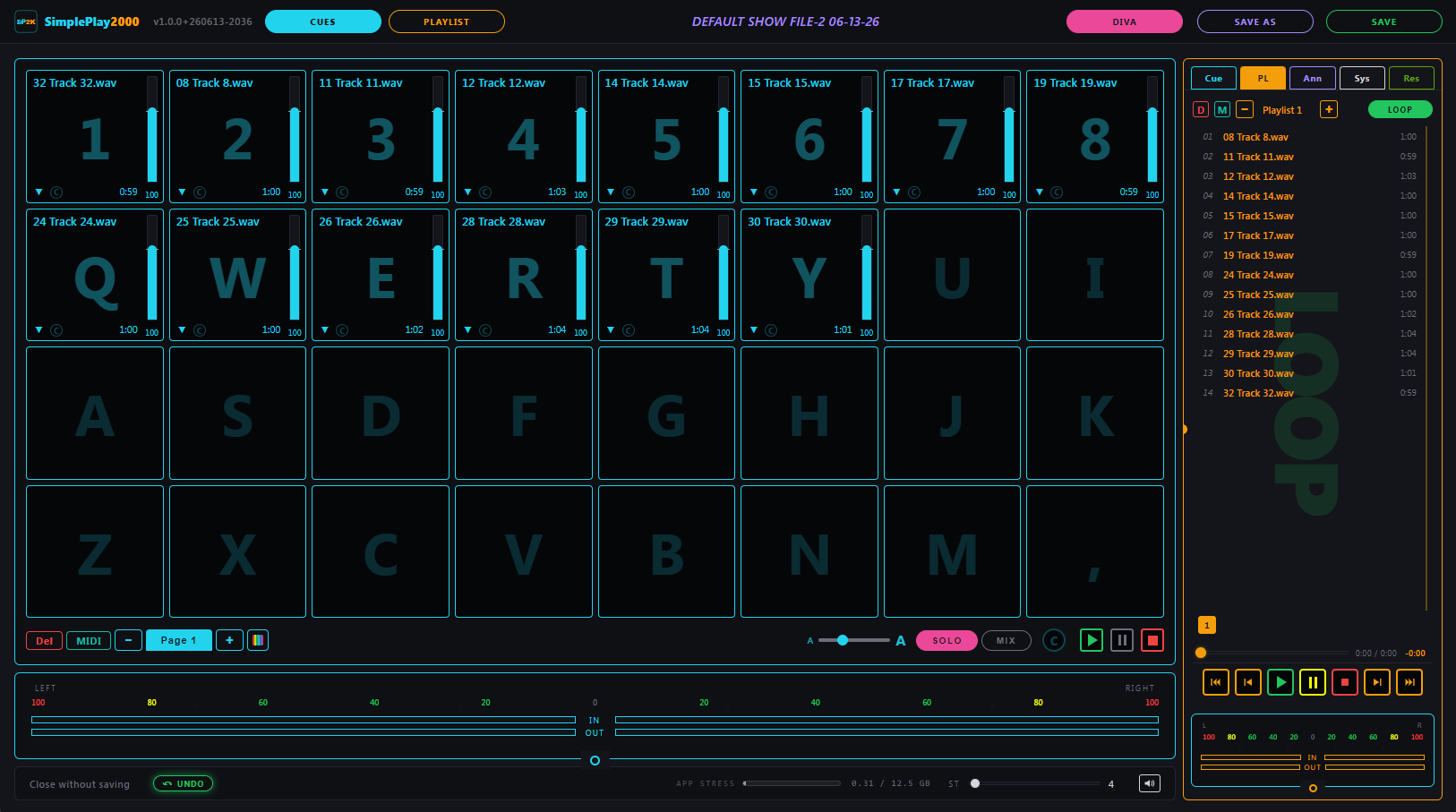1456x812 pixels.
Task: Remove cue page with minus button
Action: [128, 640]
